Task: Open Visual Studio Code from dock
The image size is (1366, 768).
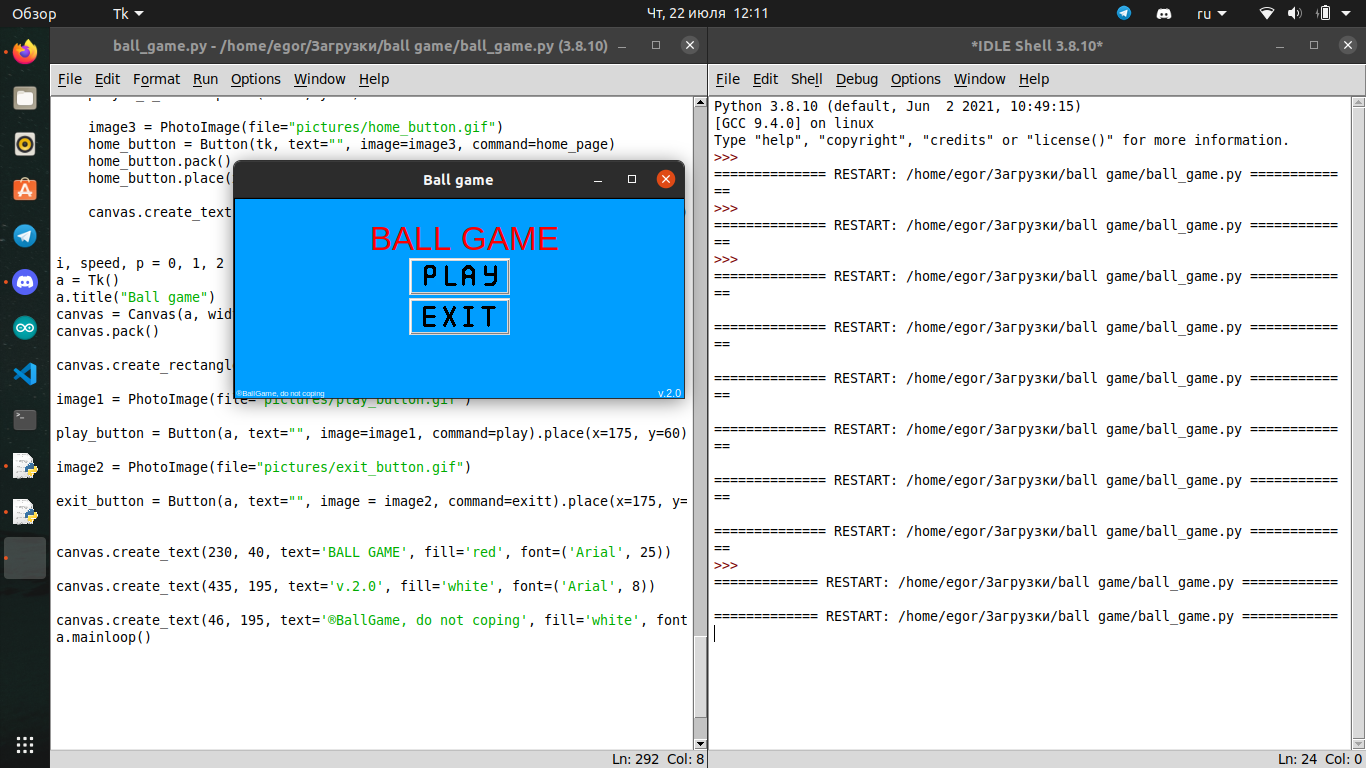Action: pyautogui.click(x=25, y=374)
